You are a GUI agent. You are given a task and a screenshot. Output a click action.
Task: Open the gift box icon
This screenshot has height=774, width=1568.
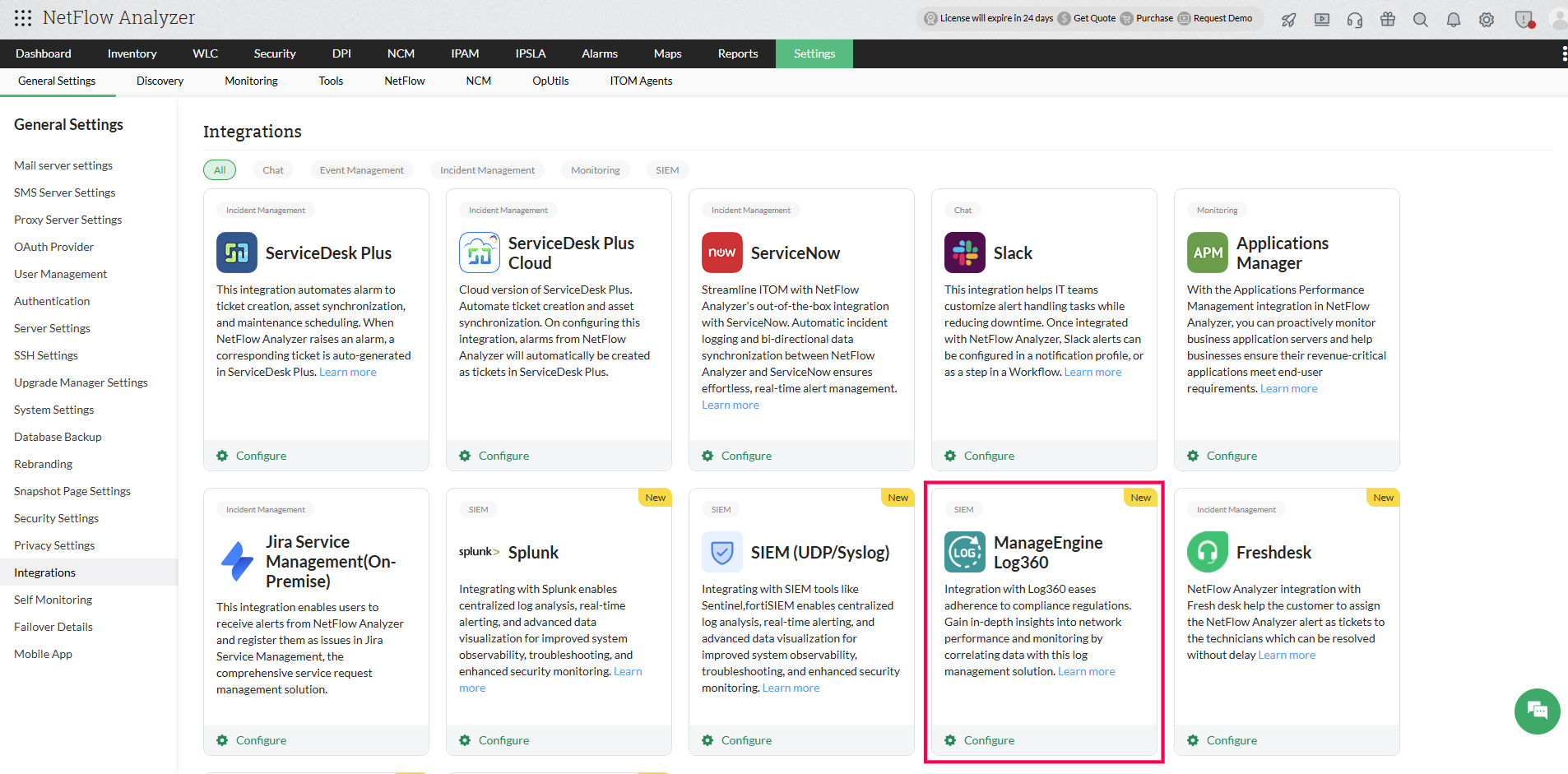[x=1388, y=20]
